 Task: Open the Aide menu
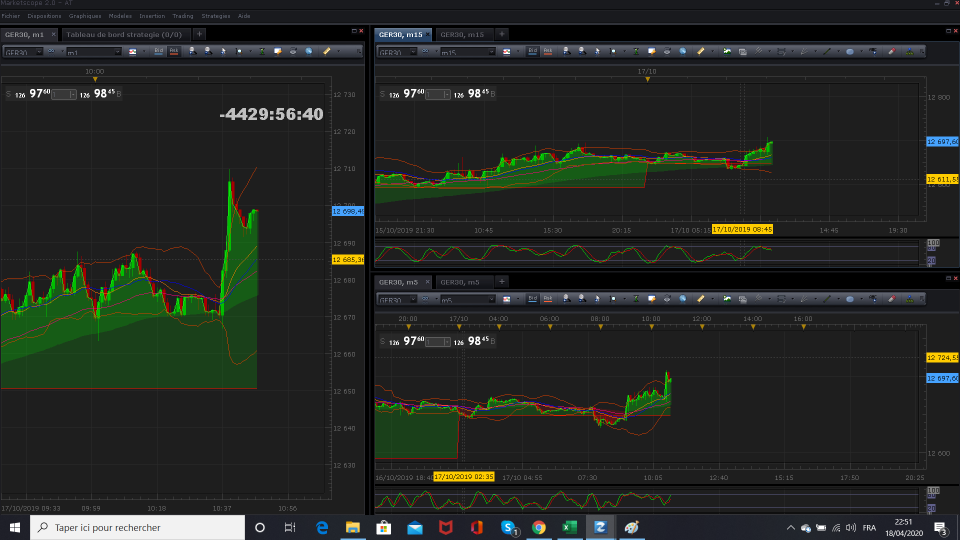244,16
